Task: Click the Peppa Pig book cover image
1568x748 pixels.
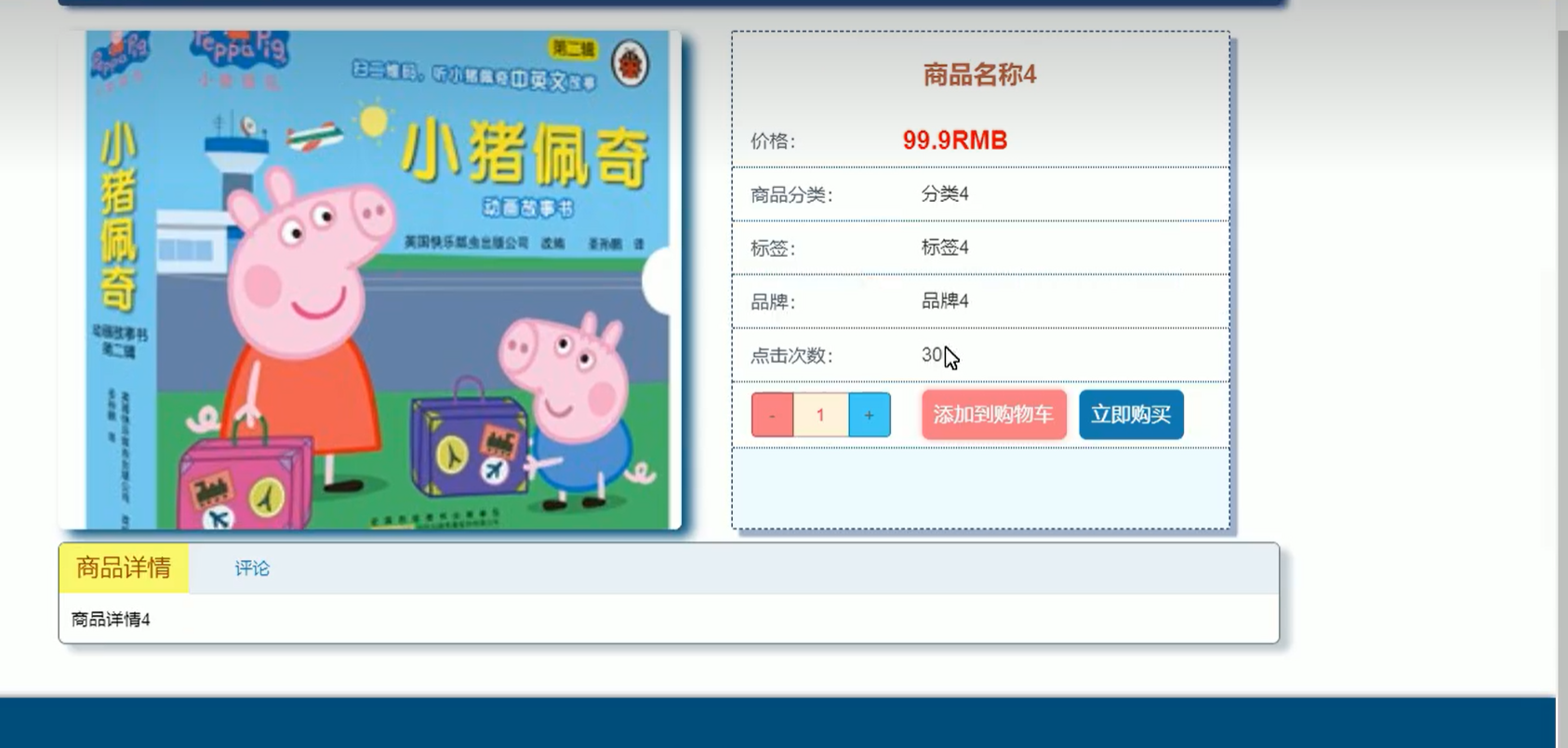Action: pyautogui.click(x=370, y=280)
